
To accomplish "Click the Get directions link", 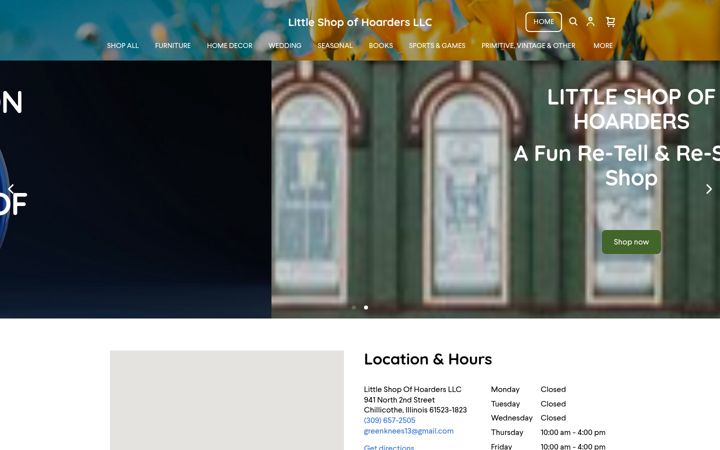I will (x=389, y=447).
